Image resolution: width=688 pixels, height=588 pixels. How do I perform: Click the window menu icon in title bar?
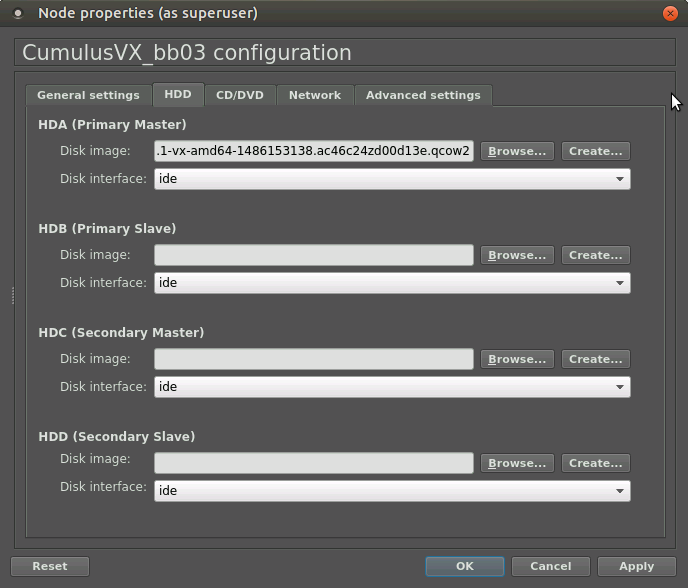click(18, 14)
